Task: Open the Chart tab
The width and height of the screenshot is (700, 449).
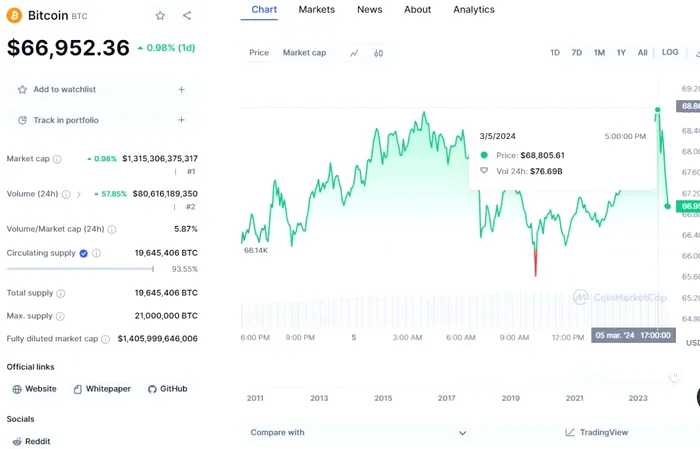Action: click(x=264, y=9)
